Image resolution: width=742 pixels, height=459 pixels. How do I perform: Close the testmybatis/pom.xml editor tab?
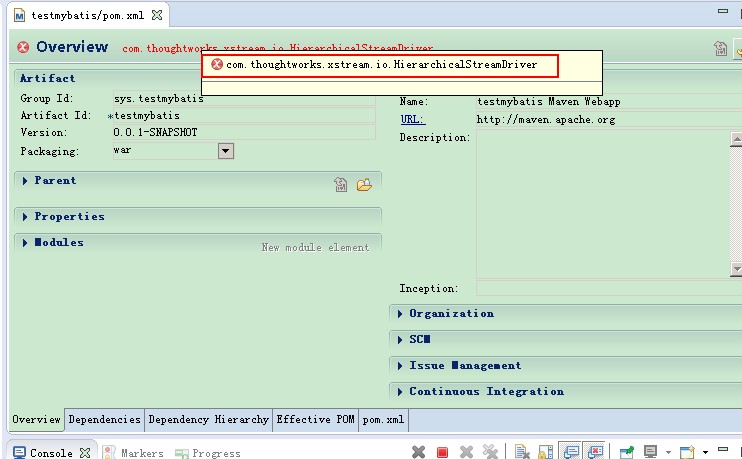(x=157, y=15)
